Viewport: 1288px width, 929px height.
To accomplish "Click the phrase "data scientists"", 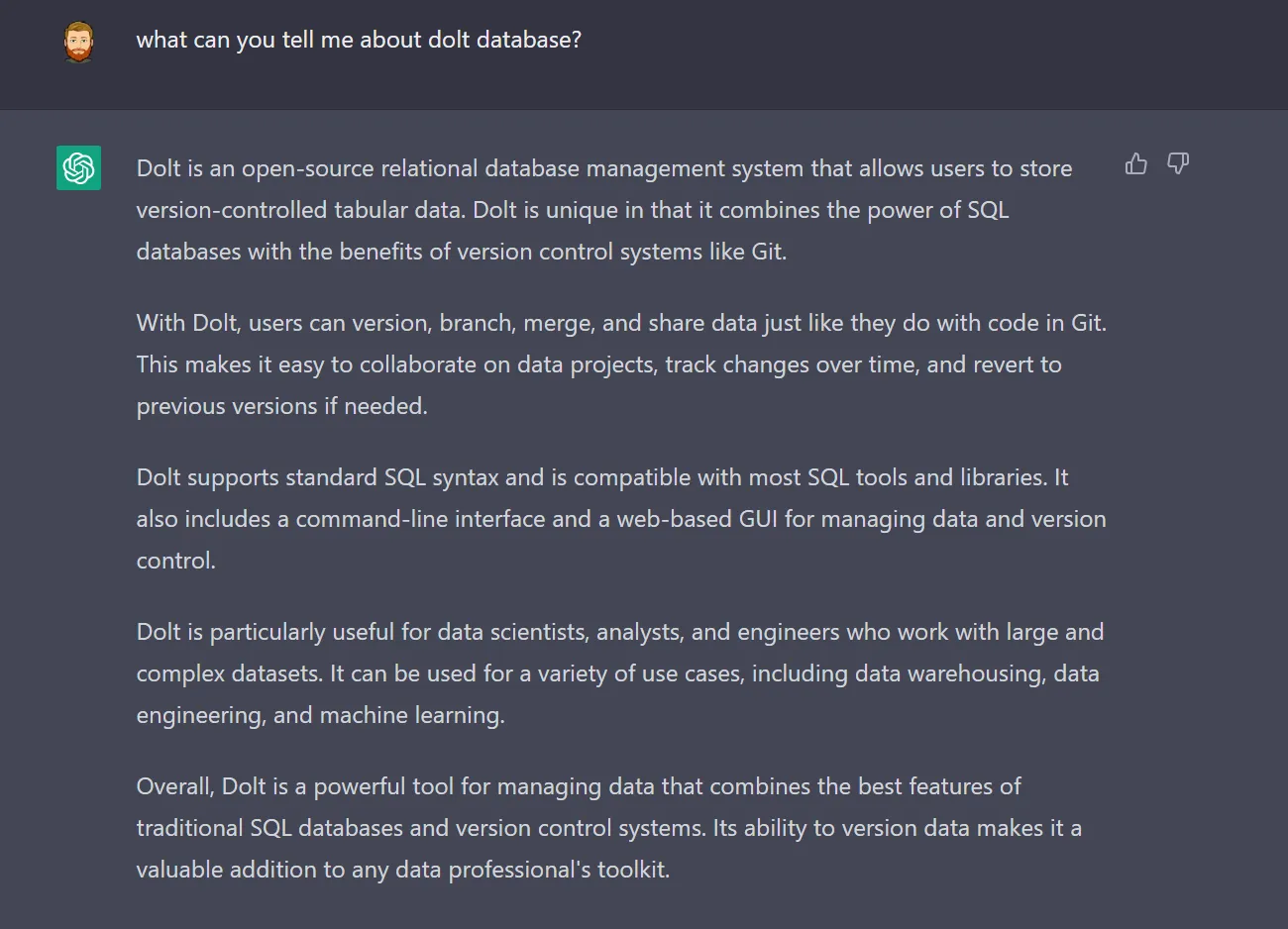I will tap(511, 632).
